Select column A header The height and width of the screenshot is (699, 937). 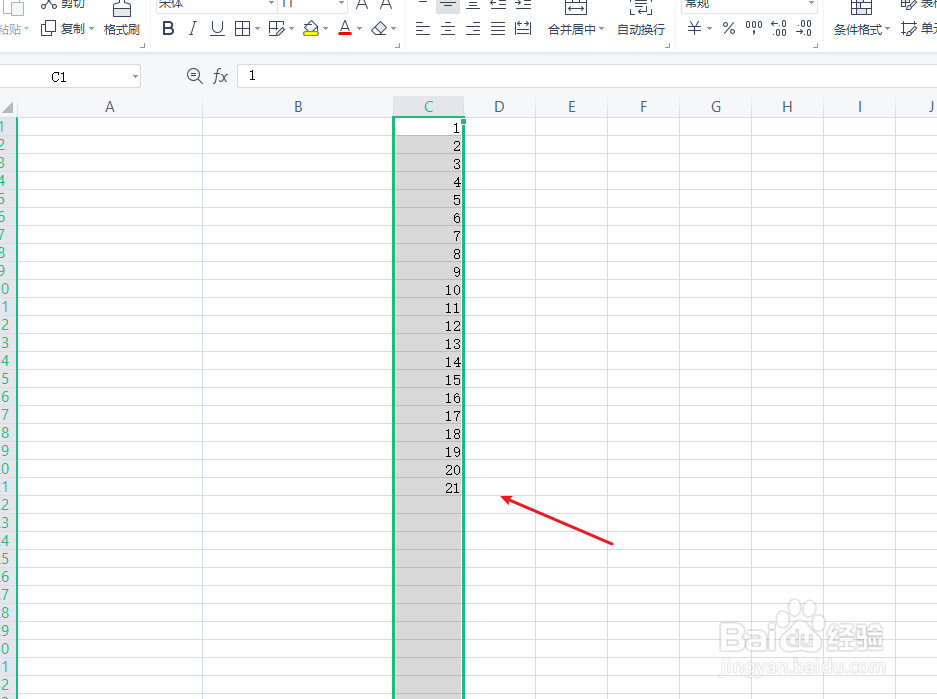110,107
